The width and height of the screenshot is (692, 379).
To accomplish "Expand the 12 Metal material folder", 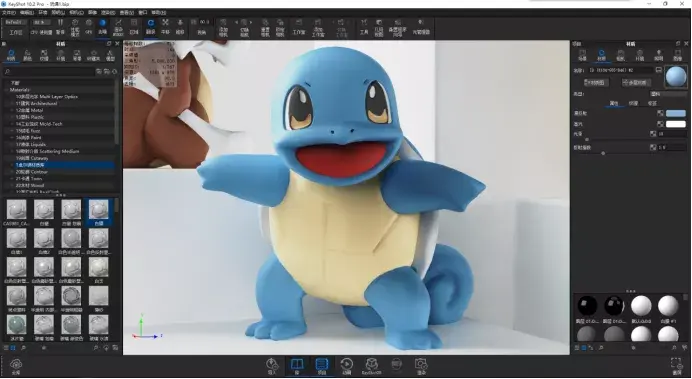I will pos(12,110).
